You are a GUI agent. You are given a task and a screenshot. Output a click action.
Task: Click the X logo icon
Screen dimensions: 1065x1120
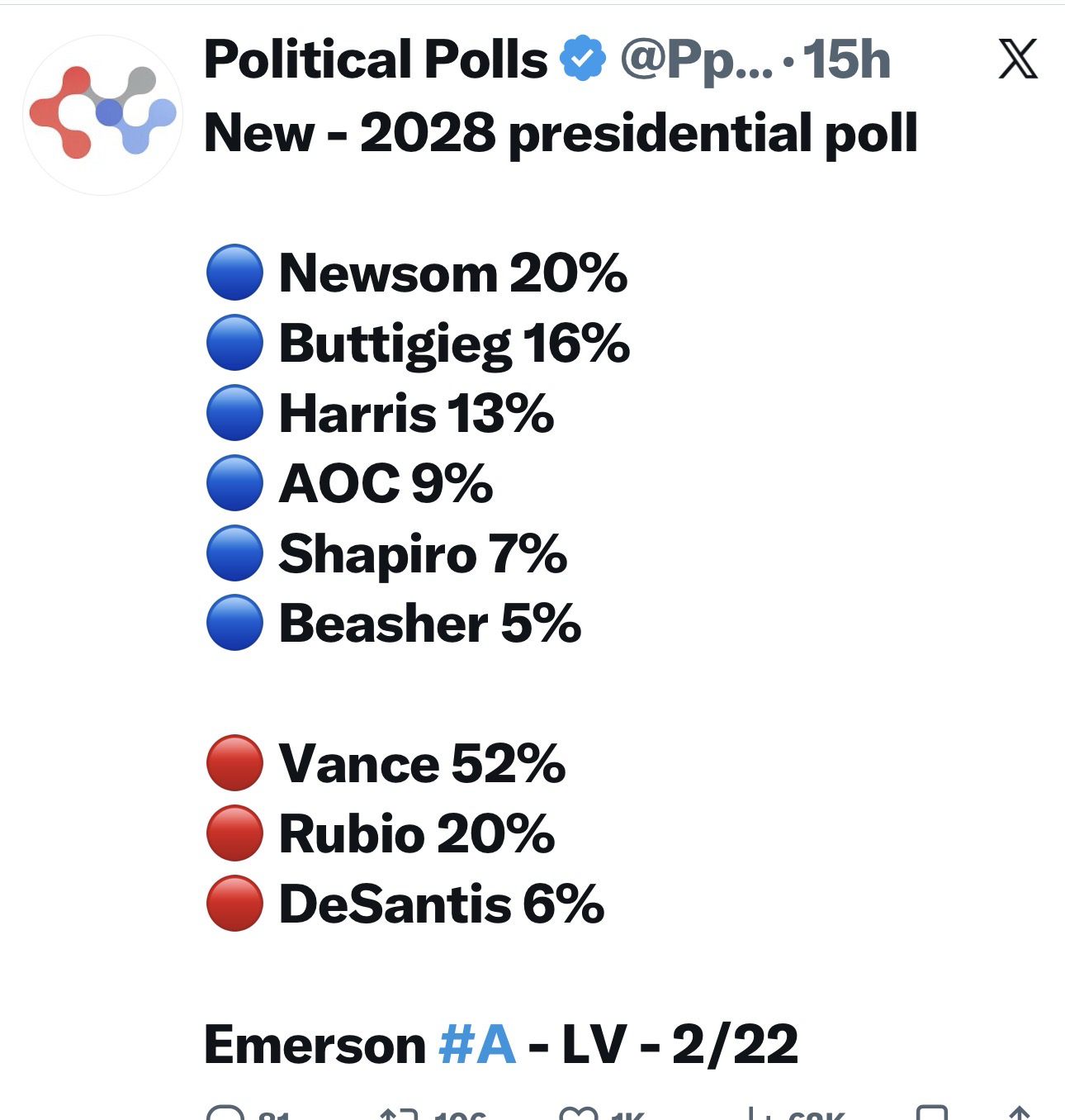click(x=1017, y=59)
